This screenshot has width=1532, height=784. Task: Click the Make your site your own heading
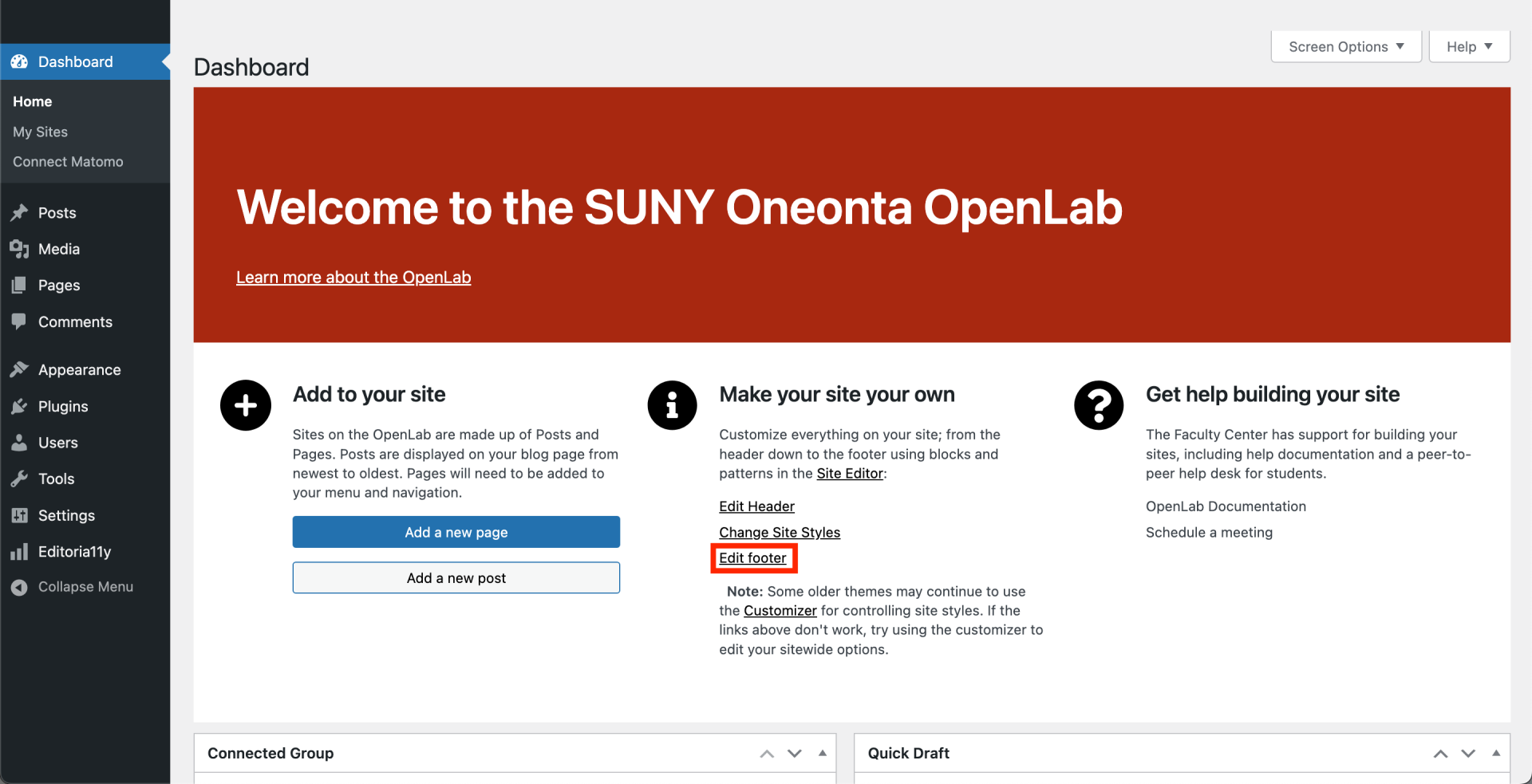(x=837, y=394)
